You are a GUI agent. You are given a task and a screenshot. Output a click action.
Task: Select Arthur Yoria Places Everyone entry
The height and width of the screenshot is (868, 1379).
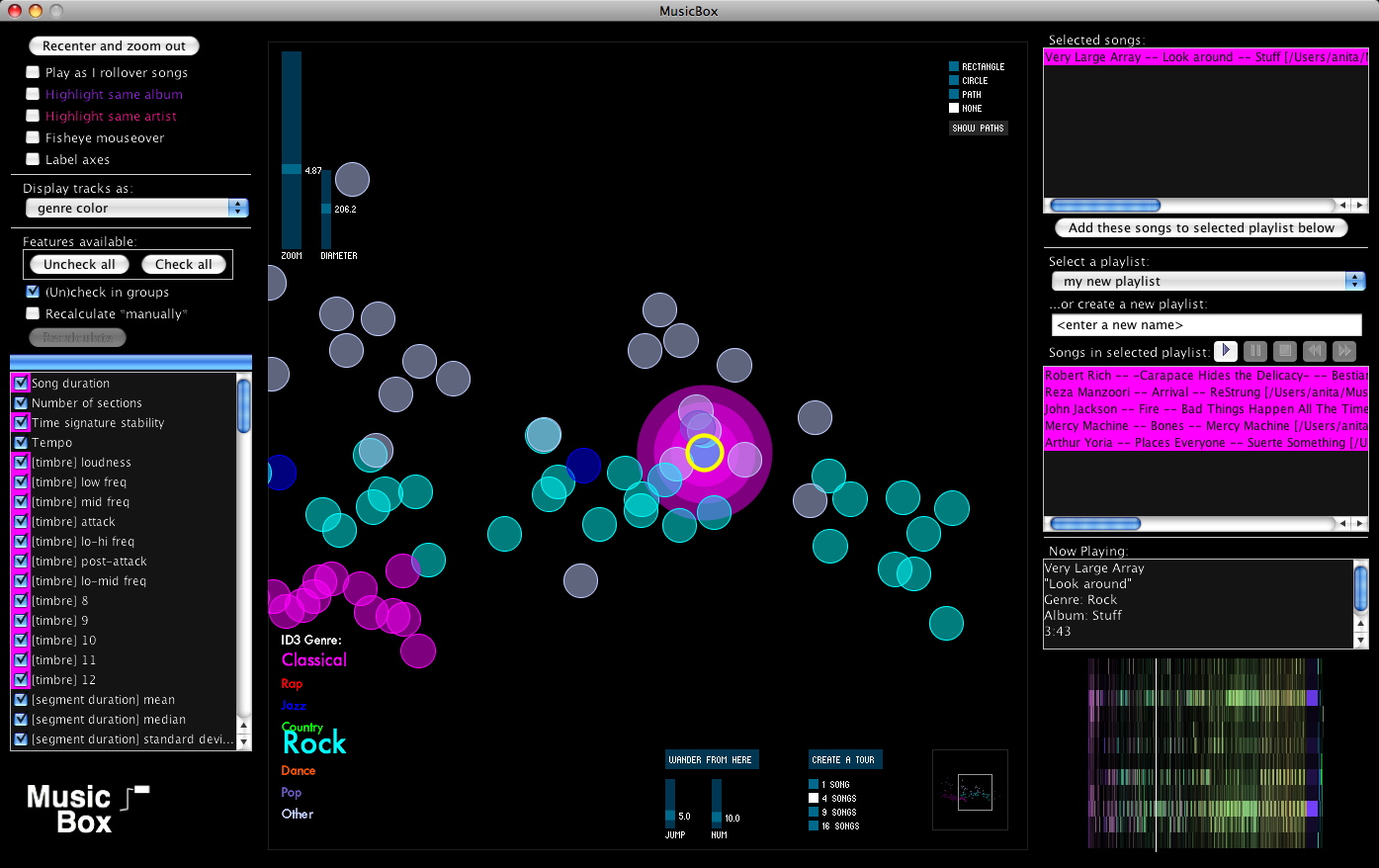(1206, 443)
